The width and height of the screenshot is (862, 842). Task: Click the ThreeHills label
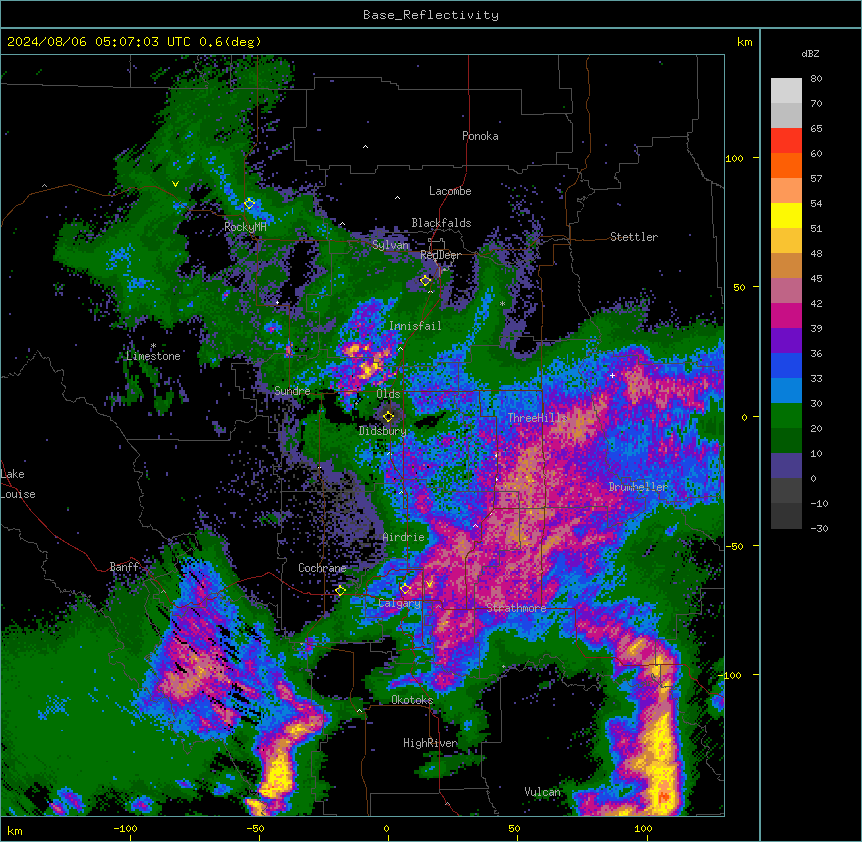click(x=537, y=418)
